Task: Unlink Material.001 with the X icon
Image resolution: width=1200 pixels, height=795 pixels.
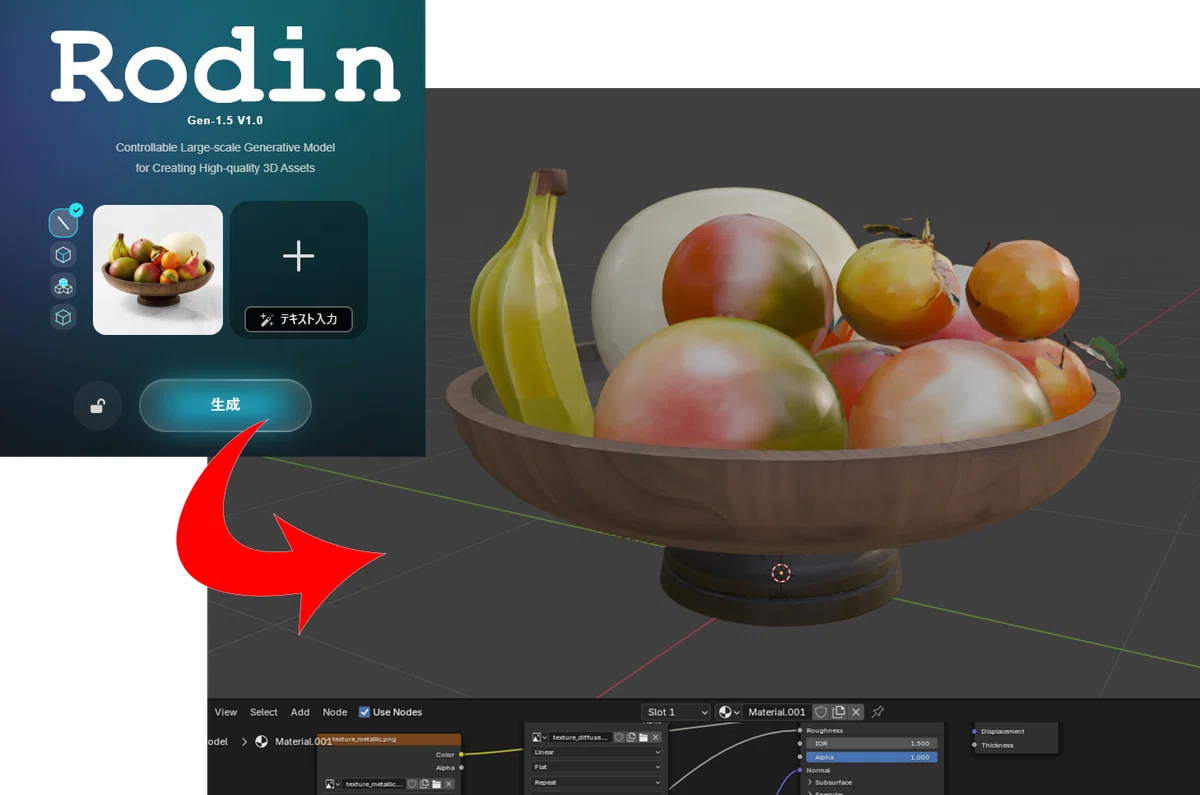Action: [856, 712]
